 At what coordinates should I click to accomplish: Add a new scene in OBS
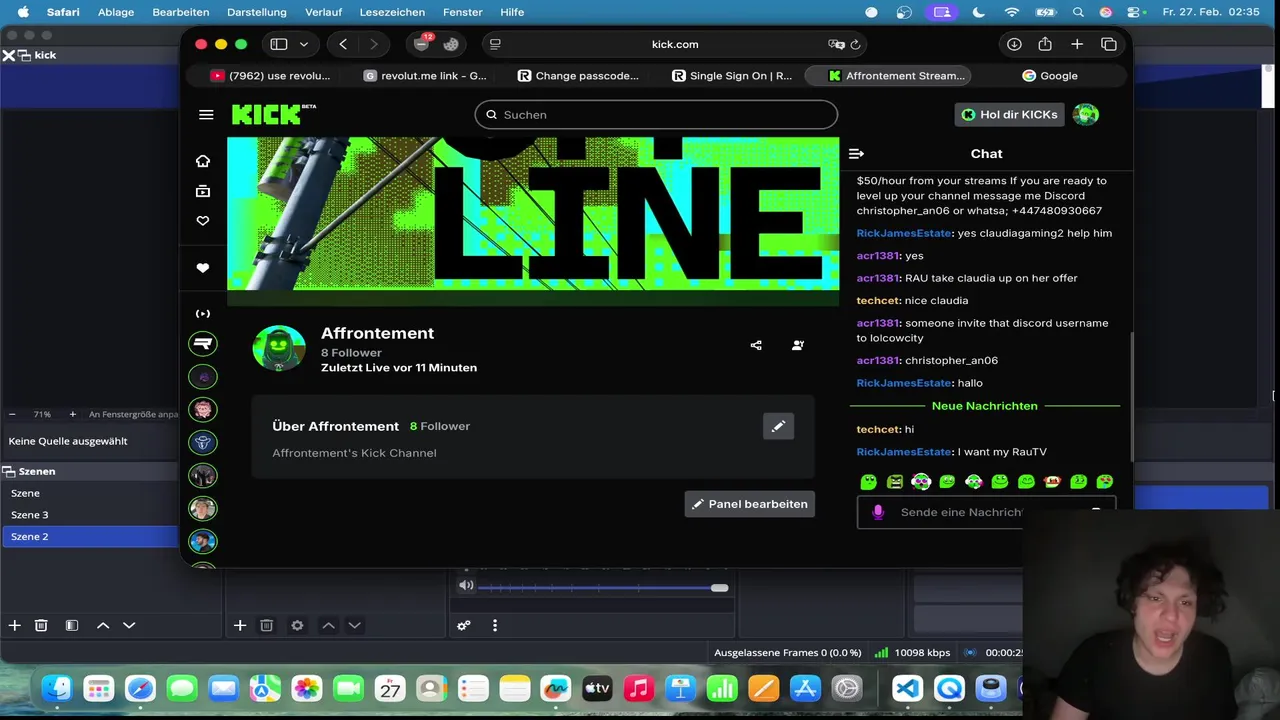point(14,625)
